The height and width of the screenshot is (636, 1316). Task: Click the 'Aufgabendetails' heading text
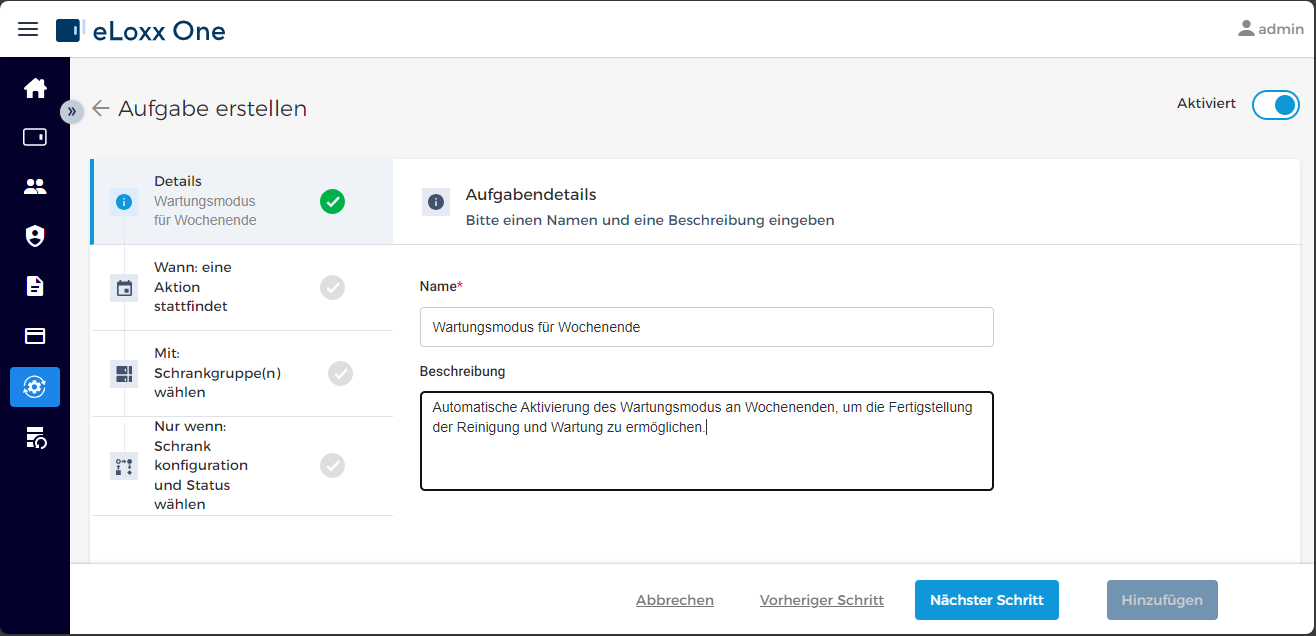(x=531, y=194)
